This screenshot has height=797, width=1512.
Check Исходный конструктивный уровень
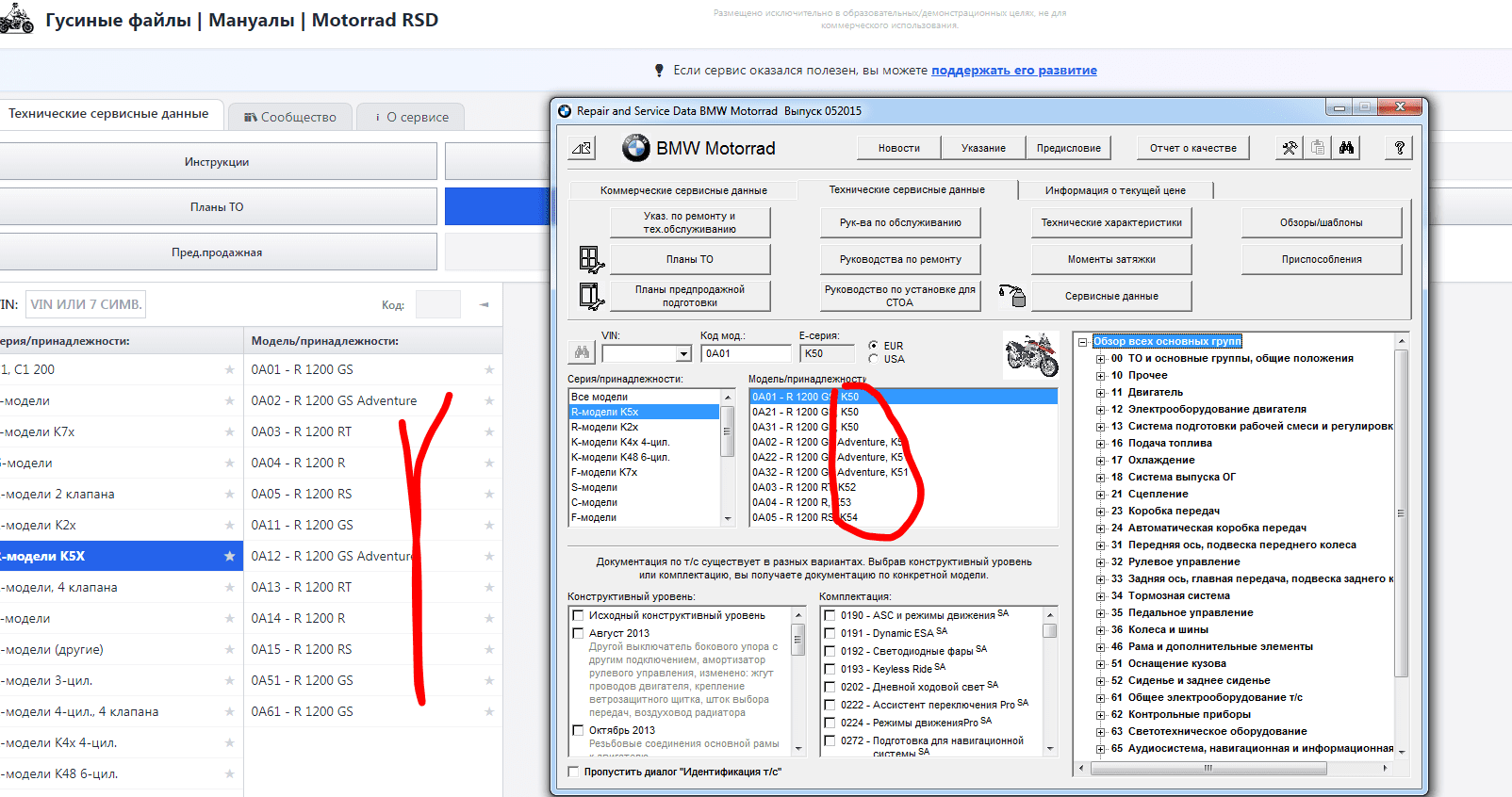coord(578,615)
